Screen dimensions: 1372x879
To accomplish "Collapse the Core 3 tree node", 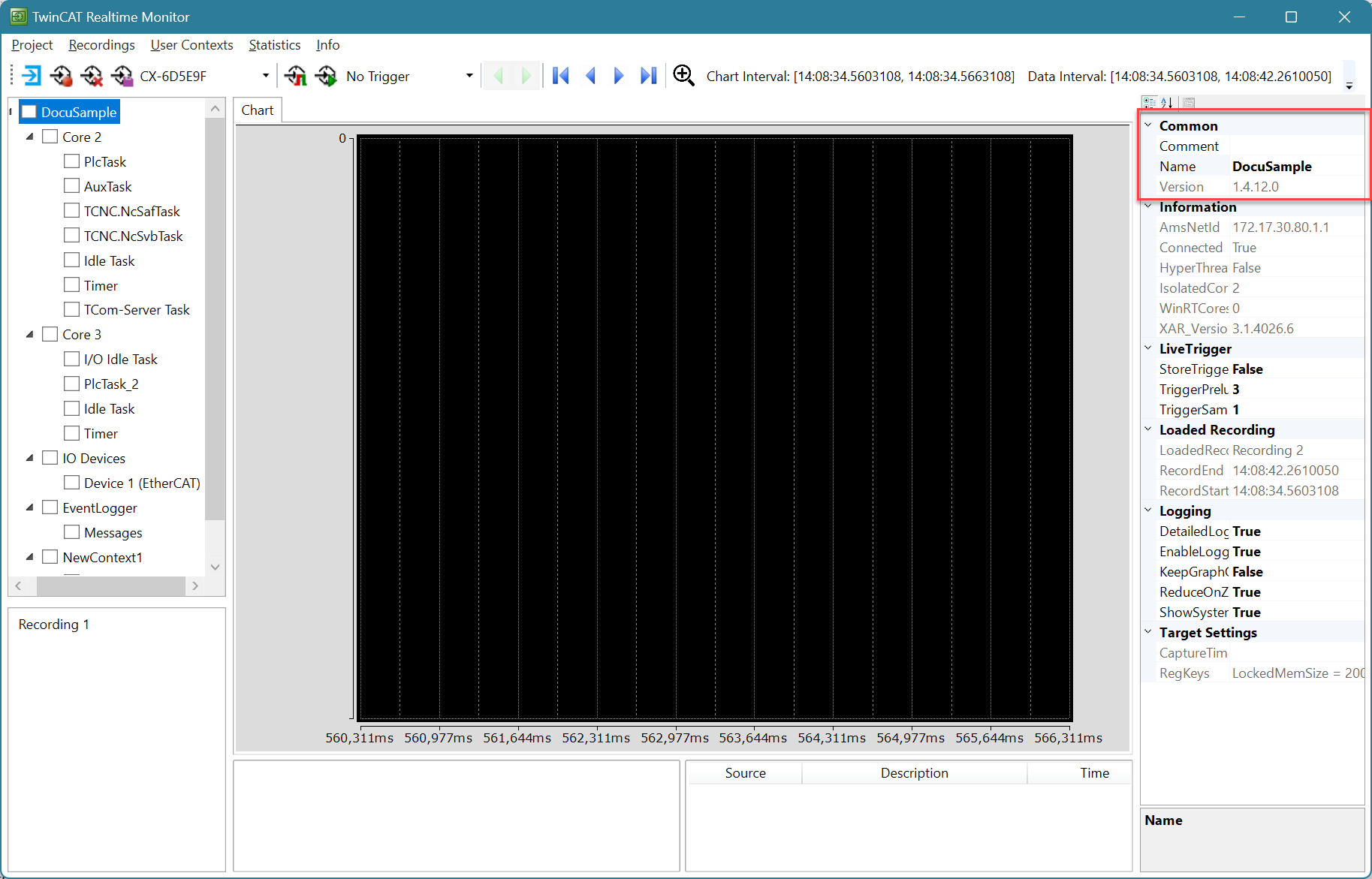I will [30, 334].
